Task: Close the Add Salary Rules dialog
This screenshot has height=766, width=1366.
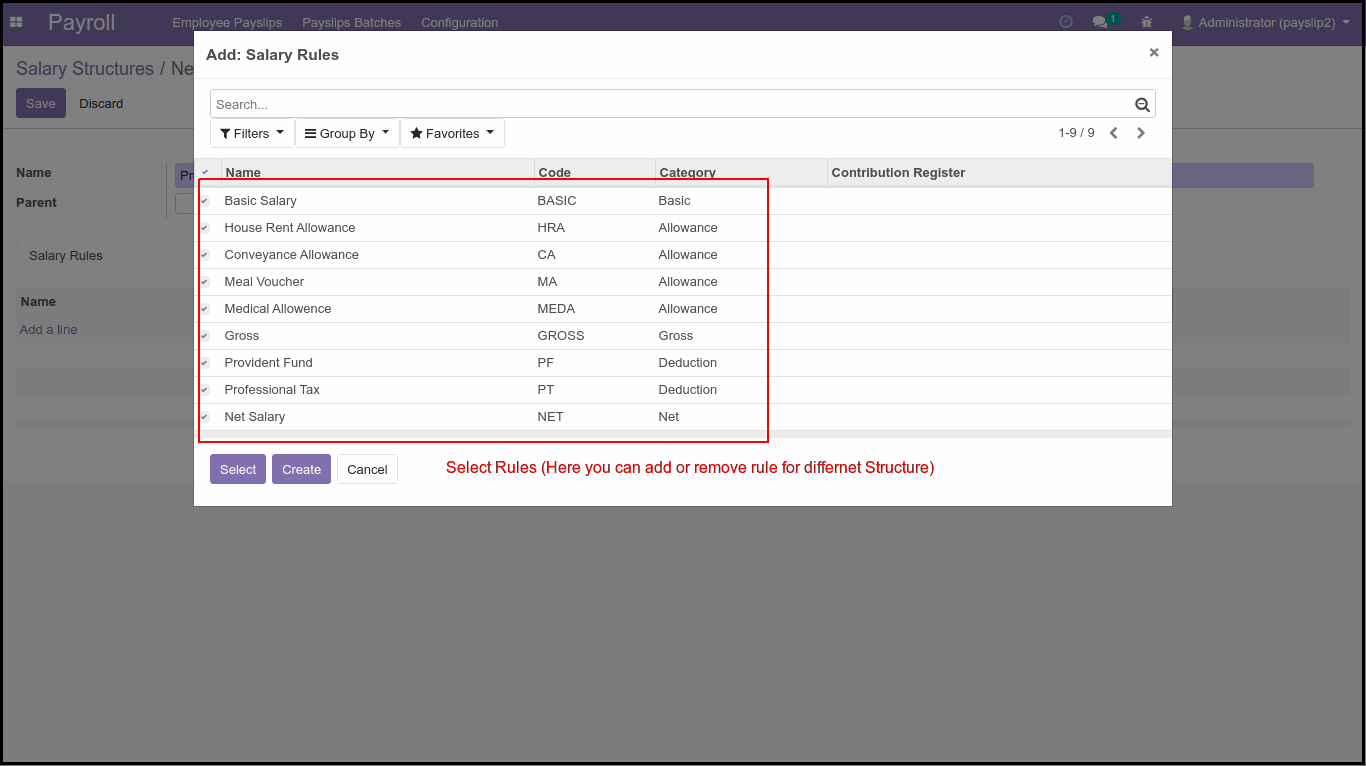Action: point(1154,52)
